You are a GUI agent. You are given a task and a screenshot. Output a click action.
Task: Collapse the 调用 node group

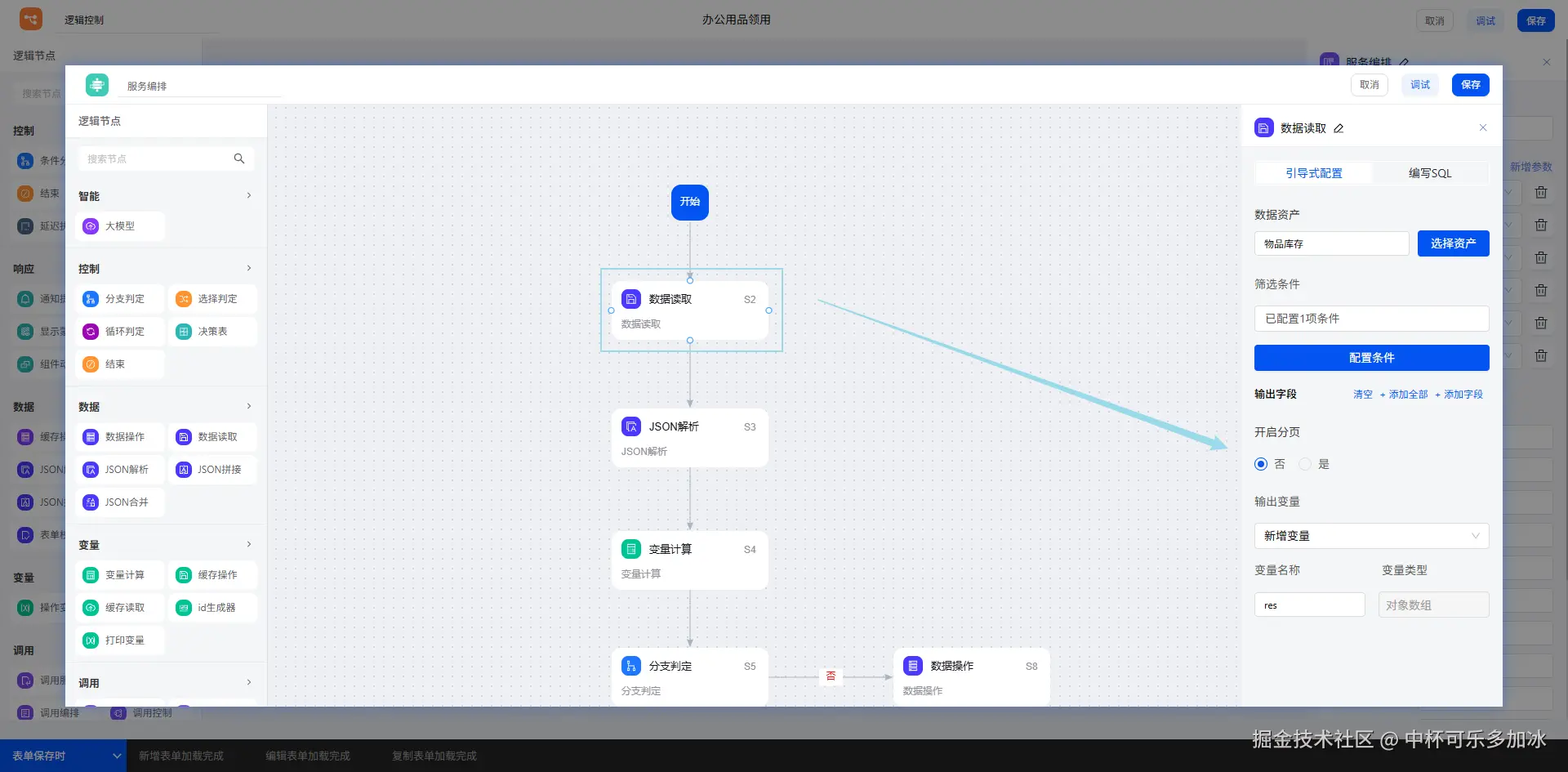pyautogui.click(x=249, y=682)
